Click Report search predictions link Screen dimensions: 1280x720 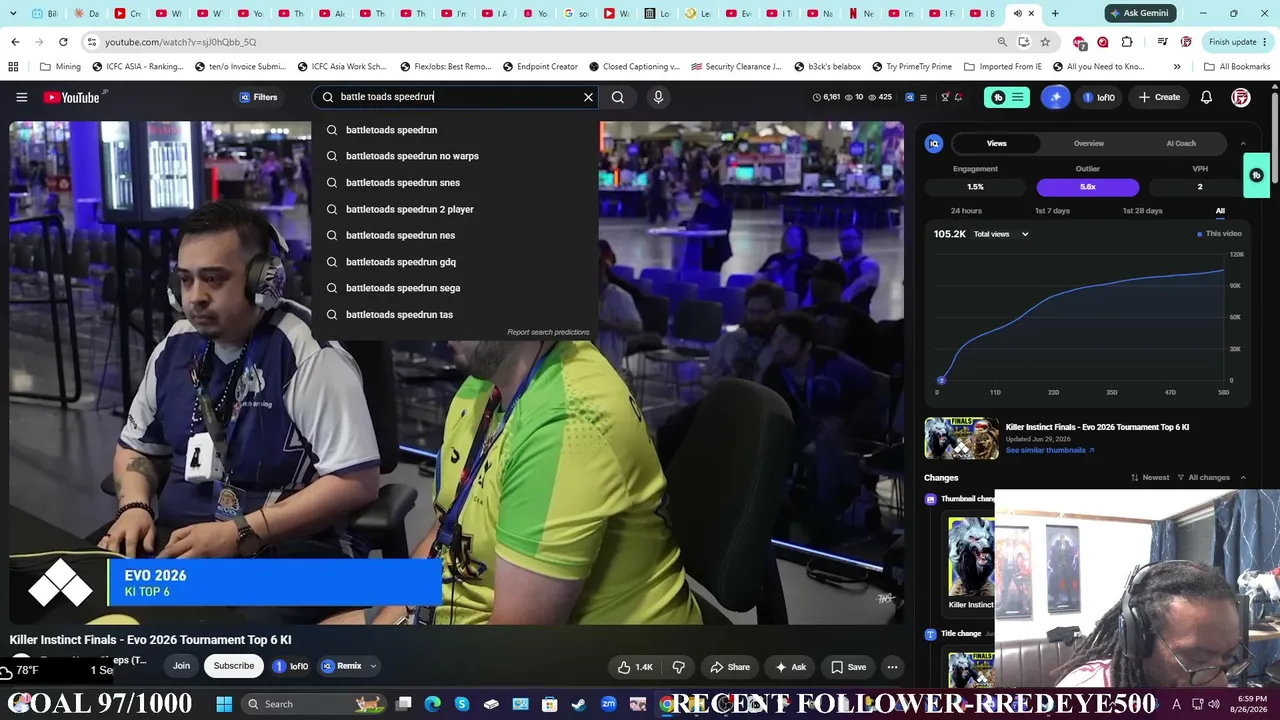point(548,332)
